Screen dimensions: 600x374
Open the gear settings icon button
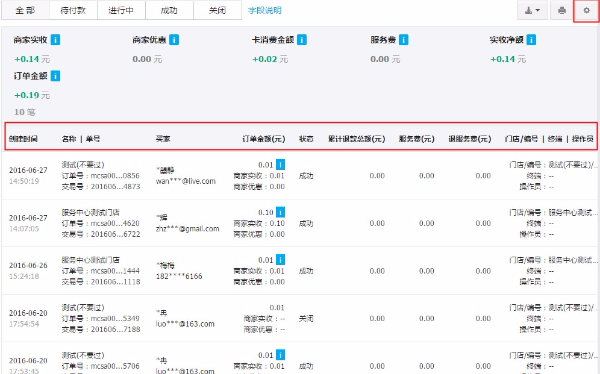[586, 10]
